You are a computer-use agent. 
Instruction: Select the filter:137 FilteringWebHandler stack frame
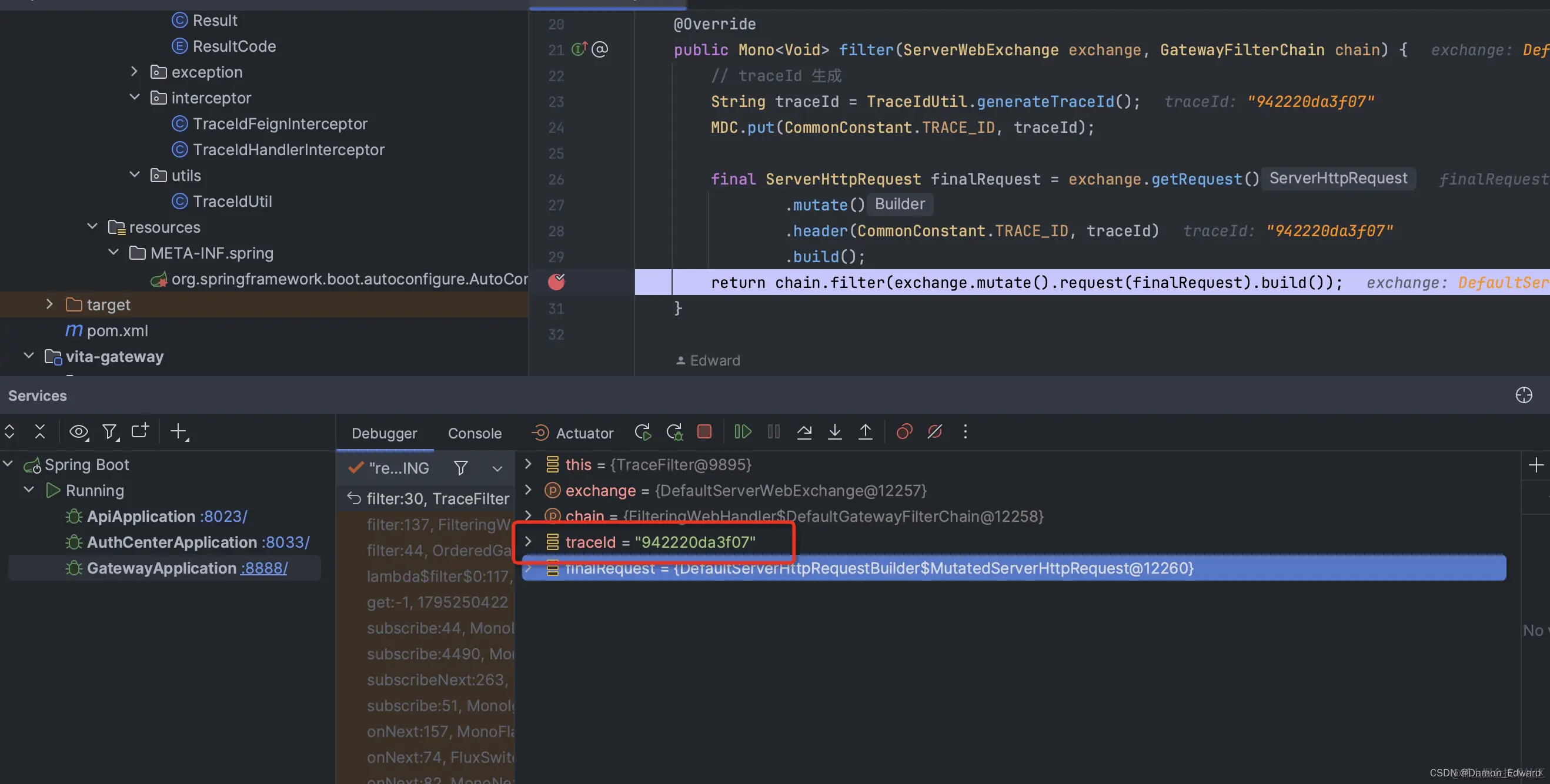(x=437, y=525)
